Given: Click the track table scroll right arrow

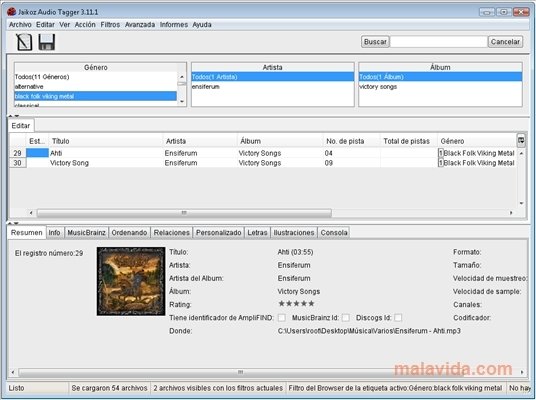Looking at the screenshot, I should [511, 213].
